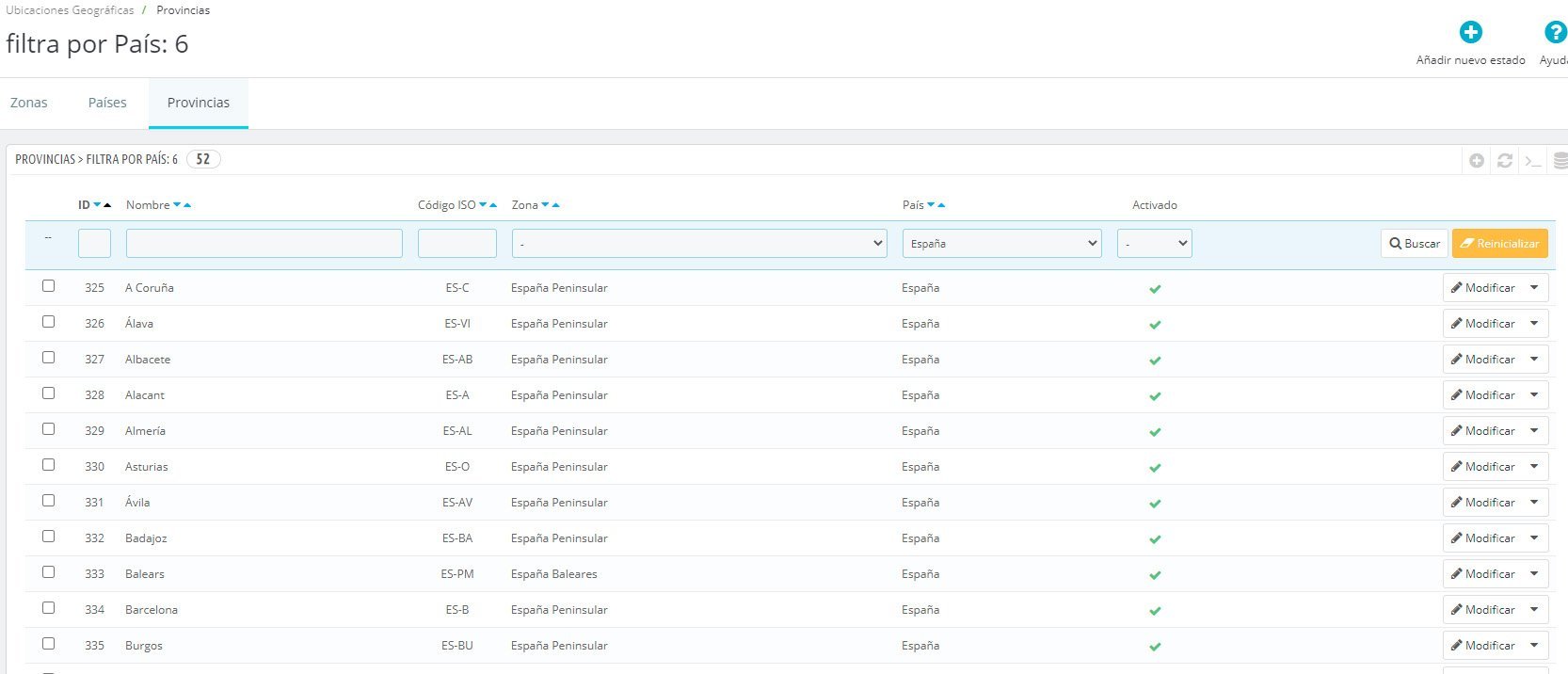Switch to the Países tab
The width and height of the screenshot is (1568, 674).
(107, 103)
